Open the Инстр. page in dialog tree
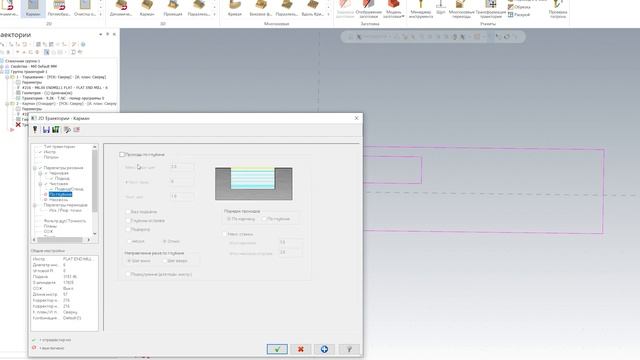 (x=49, y=152)
